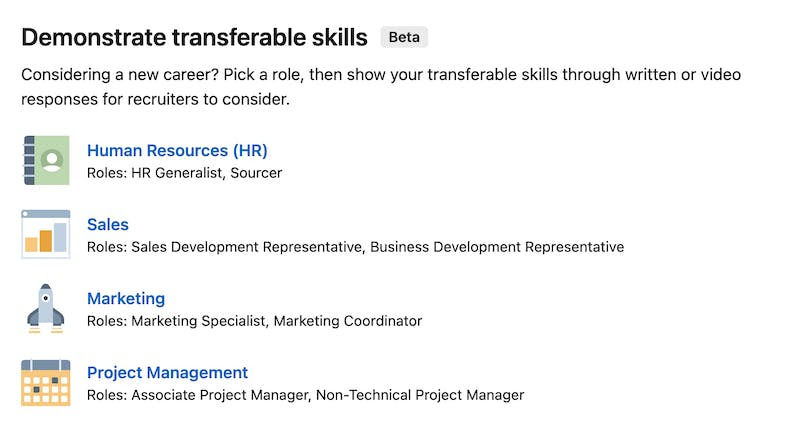Select the Project Management calendar icon
The width and height of the screenshot is (800, 439).
point(46,383)
